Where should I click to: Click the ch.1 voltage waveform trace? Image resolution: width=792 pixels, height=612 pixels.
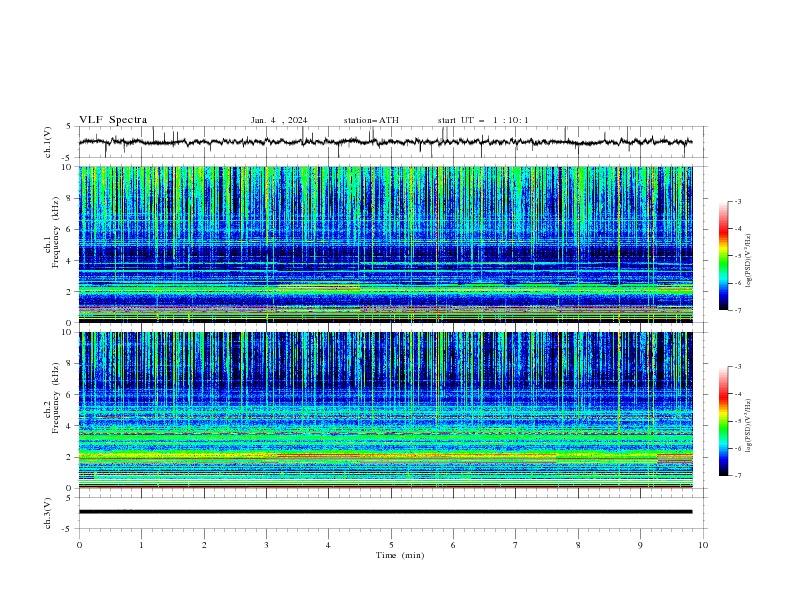point(385,142)
